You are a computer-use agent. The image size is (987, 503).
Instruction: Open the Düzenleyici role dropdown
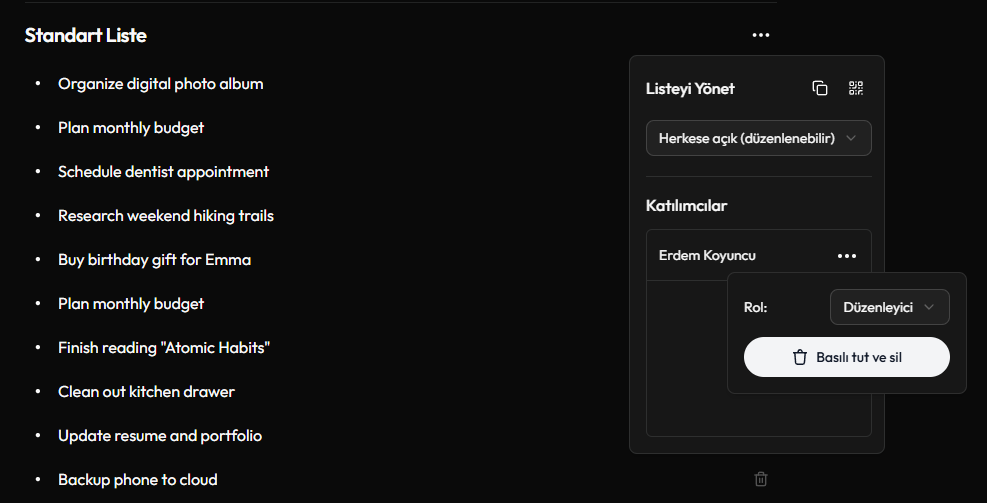coord(889,307)
